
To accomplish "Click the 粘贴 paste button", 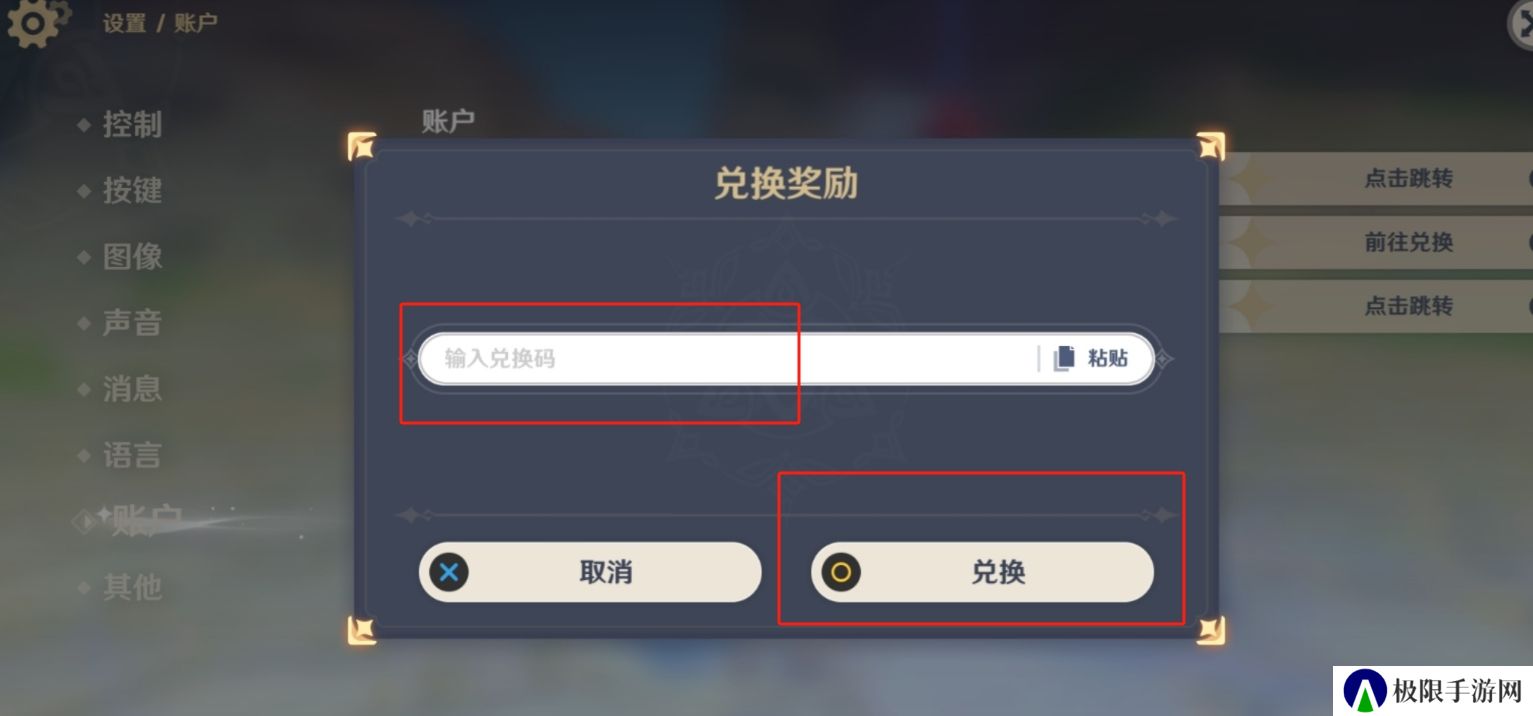I will pyautogui.click(x=1091, y=358).
